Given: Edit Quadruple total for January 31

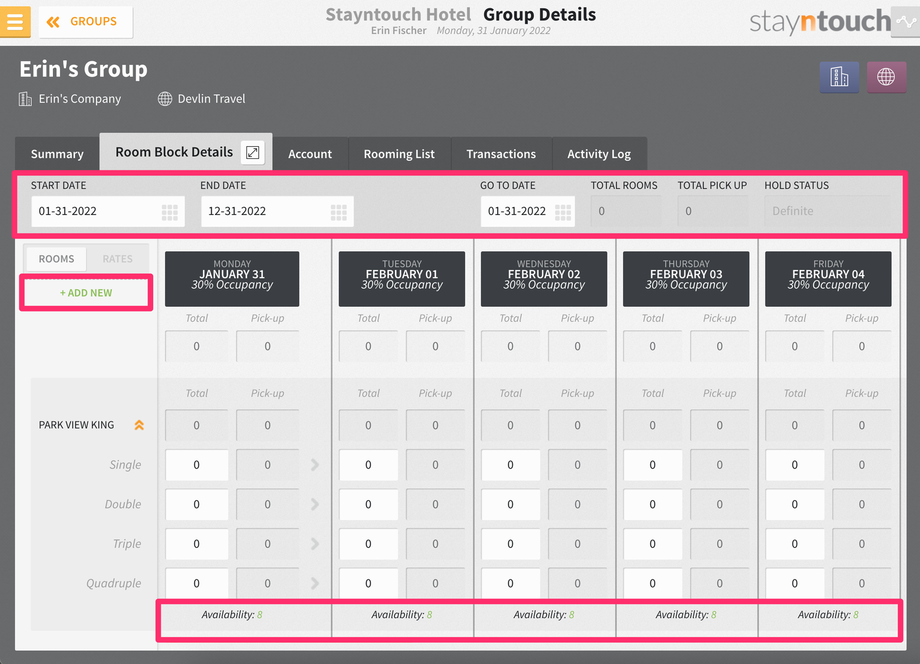Looking at the screenshot, I should coord(197,583).
